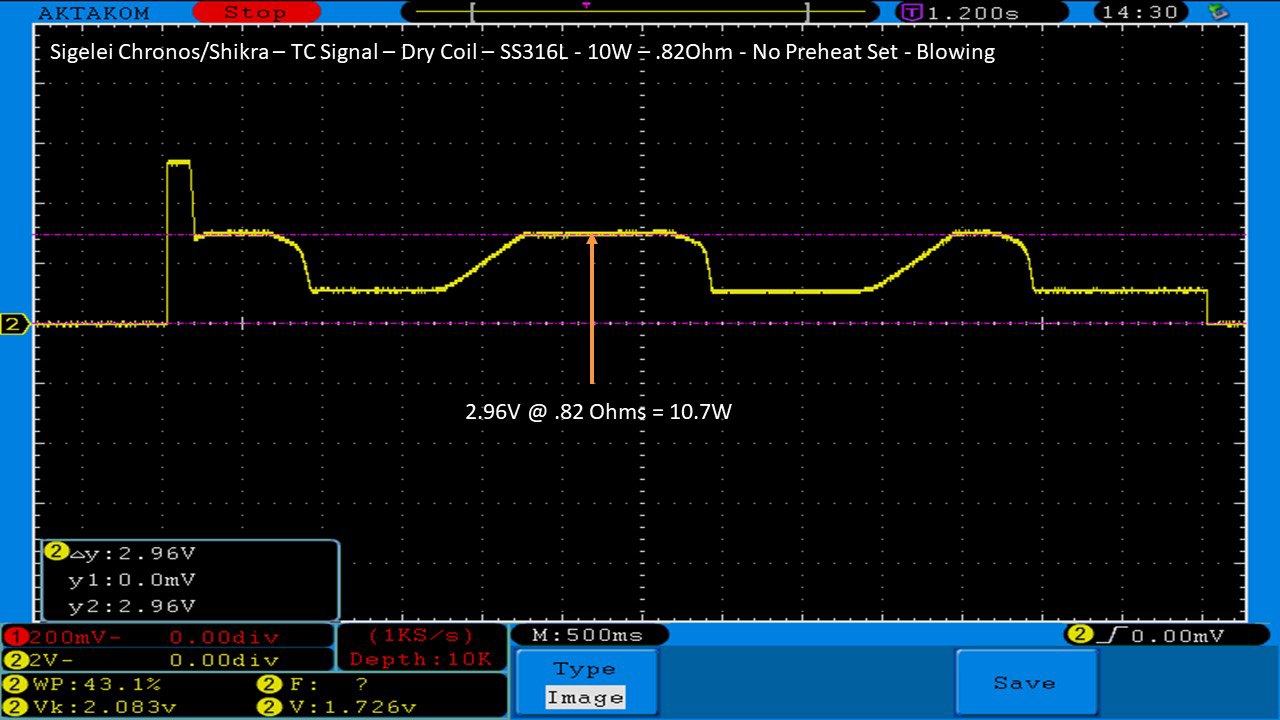The image size is (1280, 720).
Task: Toggle the red Stop run status indicator
Action: 254,13
